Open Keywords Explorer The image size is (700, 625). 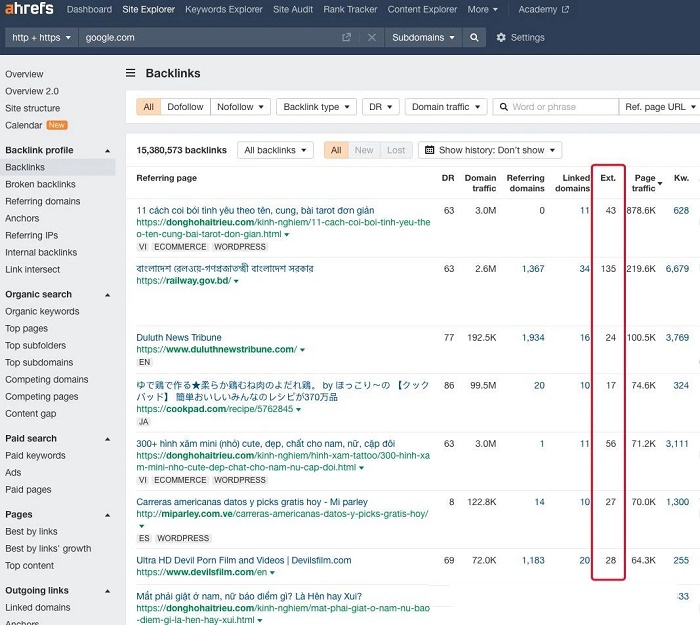pyautogui.click(x=224, y=9)
